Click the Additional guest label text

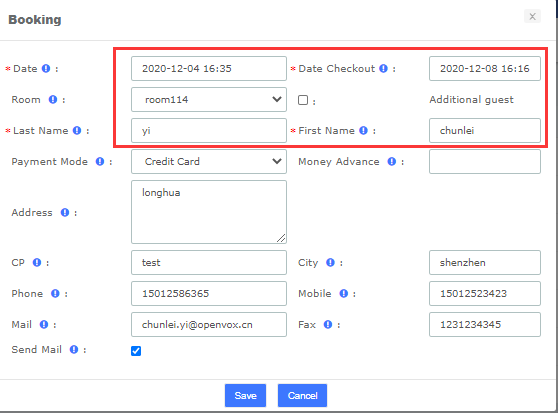[471, 100]
